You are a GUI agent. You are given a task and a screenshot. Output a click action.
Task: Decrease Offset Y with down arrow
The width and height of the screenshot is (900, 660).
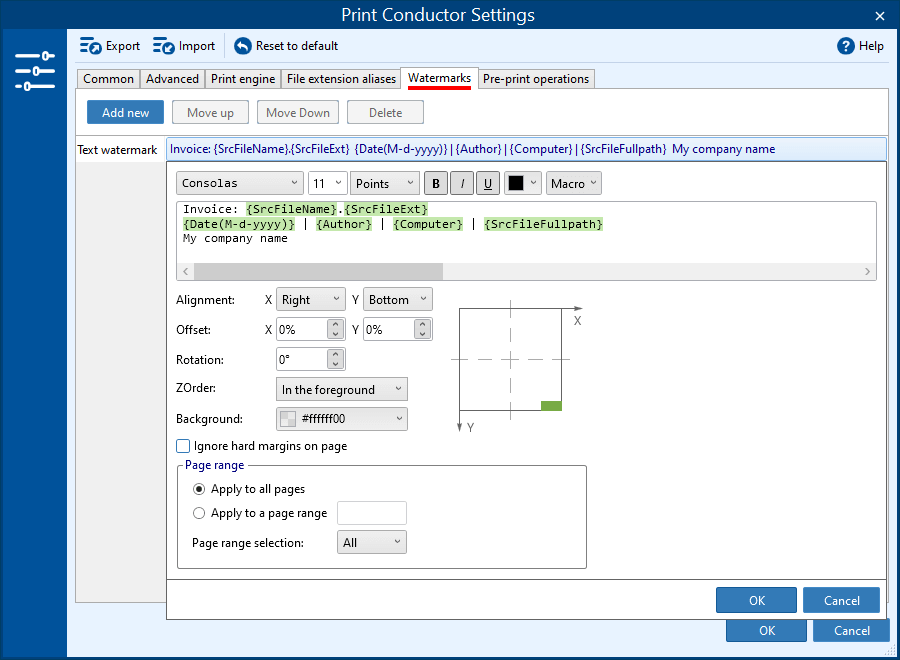[x=422, y=335]
